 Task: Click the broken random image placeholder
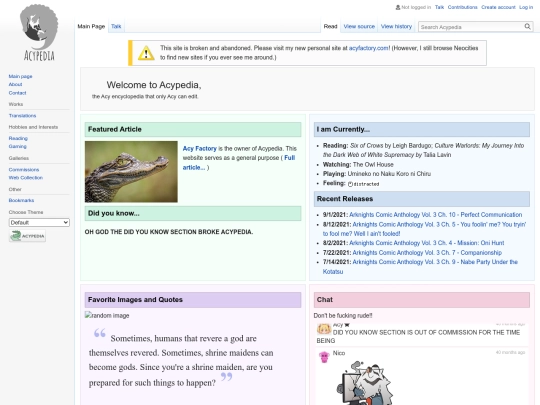click(107, 315)
